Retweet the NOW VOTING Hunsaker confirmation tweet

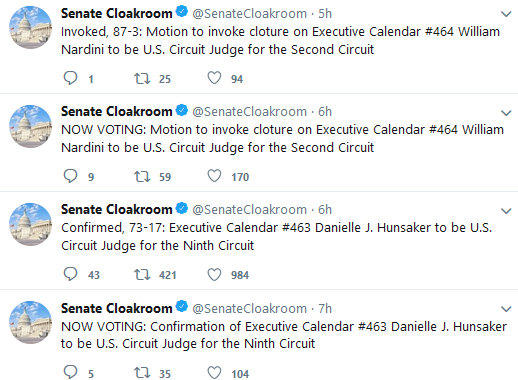click(x=142, y=373)
